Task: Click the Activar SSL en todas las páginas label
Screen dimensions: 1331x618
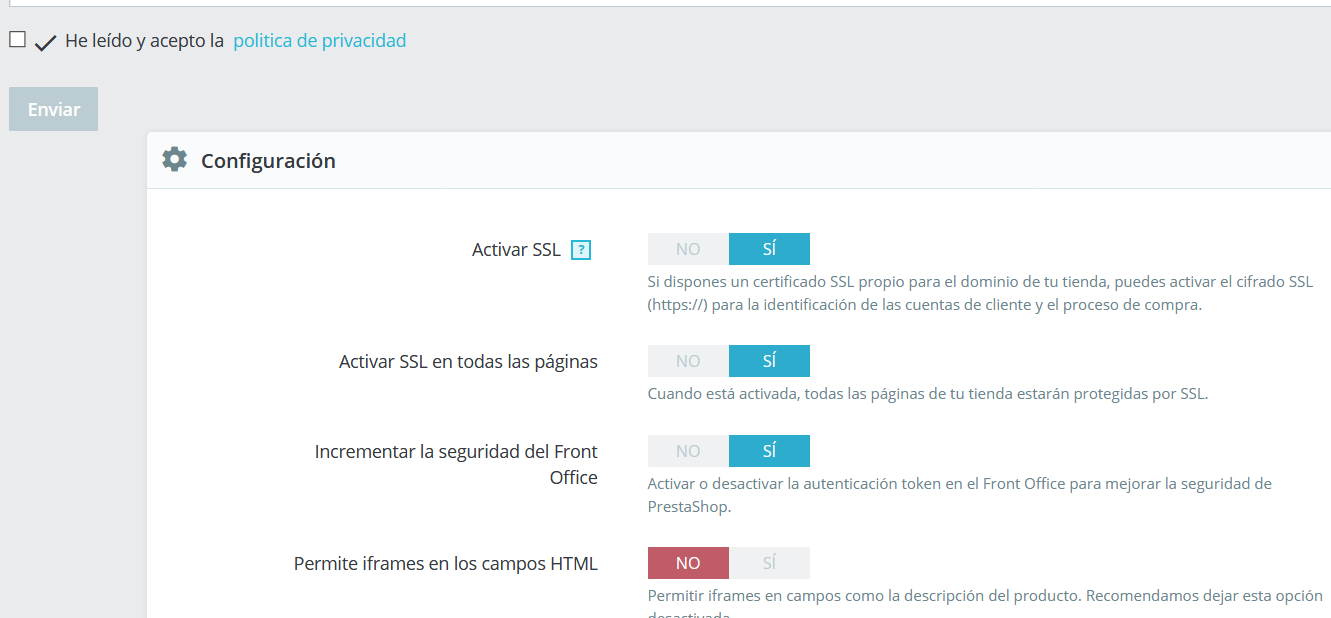Action: pos(468,362)
